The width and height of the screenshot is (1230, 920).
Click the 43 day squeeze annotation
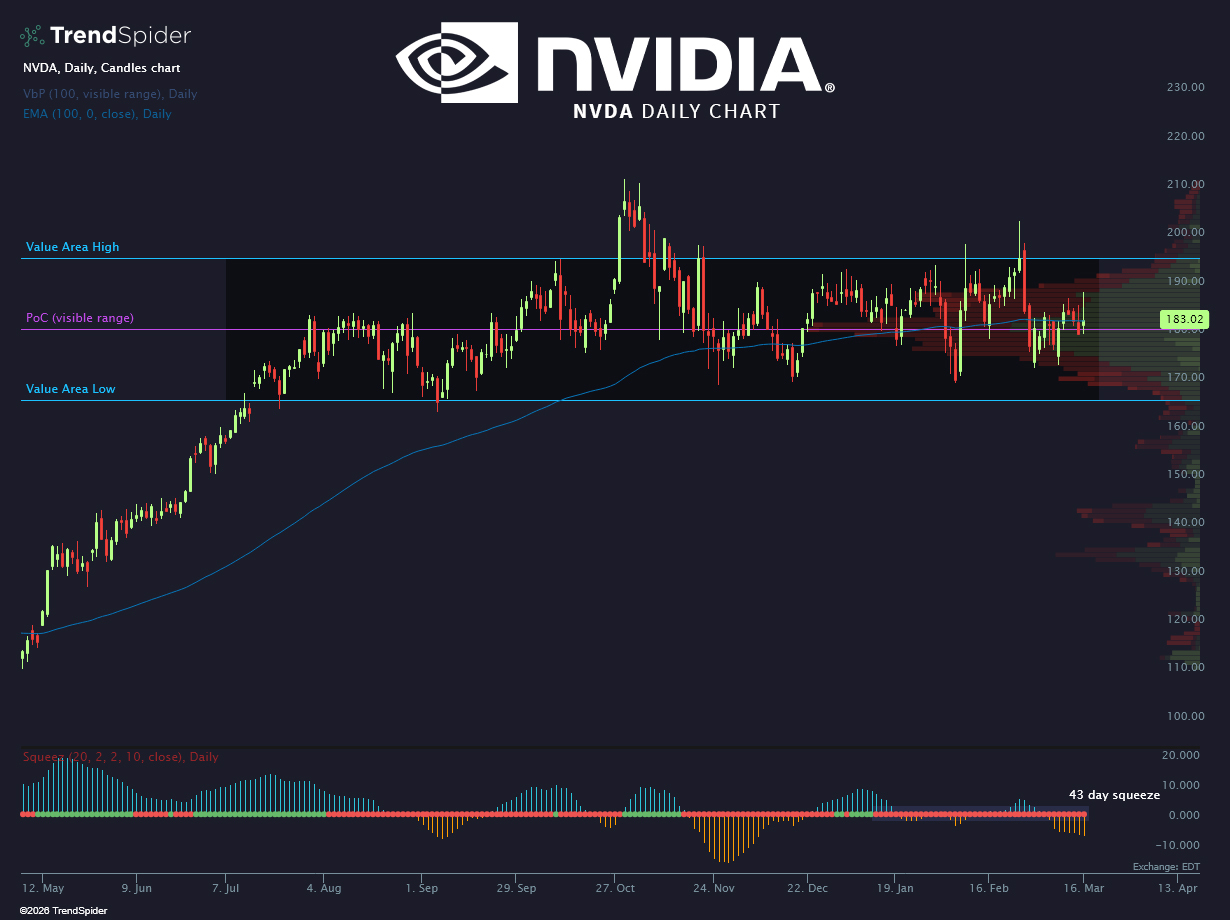tap(1114, 795)
